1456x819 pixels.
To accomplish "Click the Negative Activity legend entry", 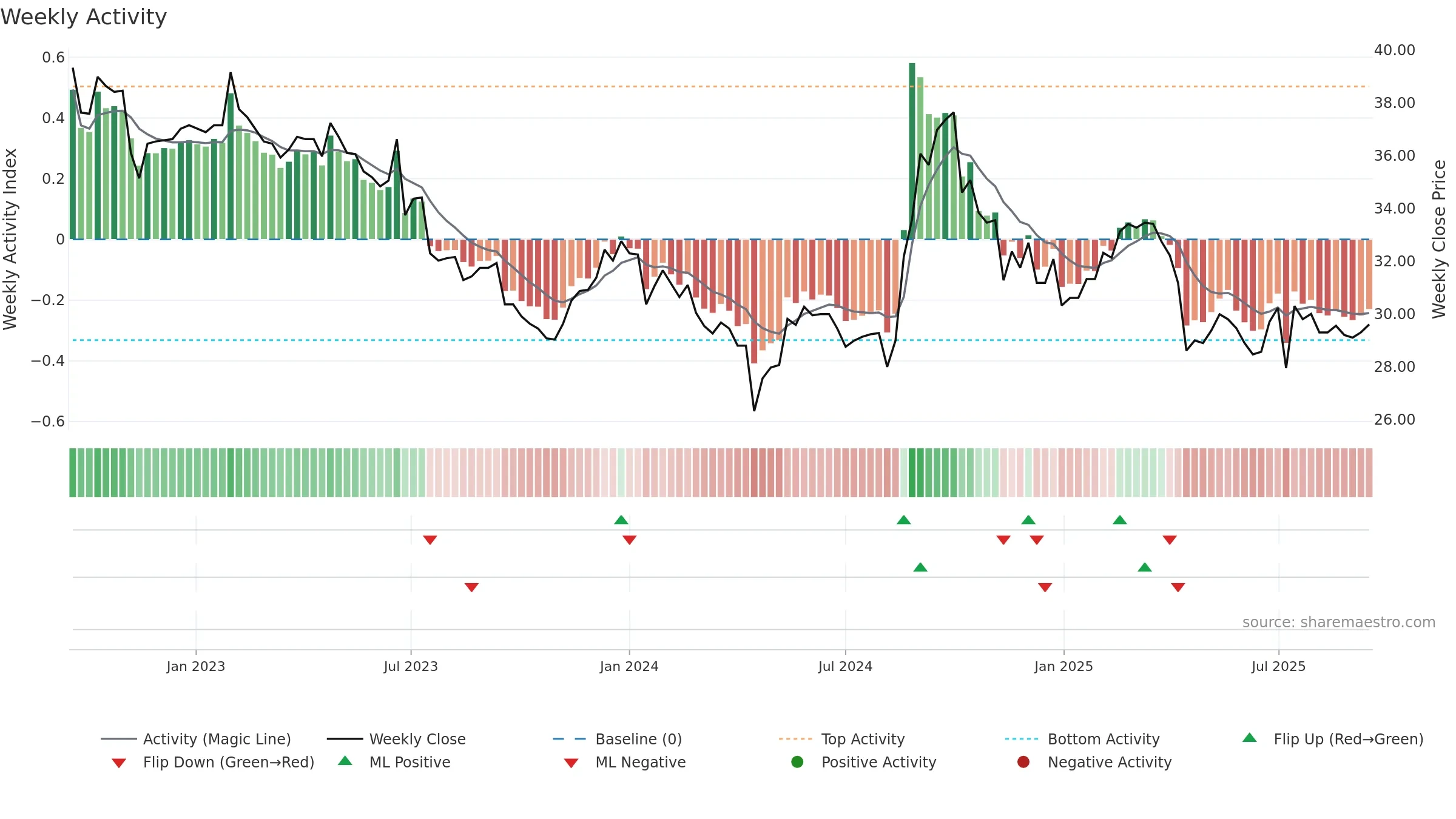I will pyautogui.click(x=1094, y=762).
